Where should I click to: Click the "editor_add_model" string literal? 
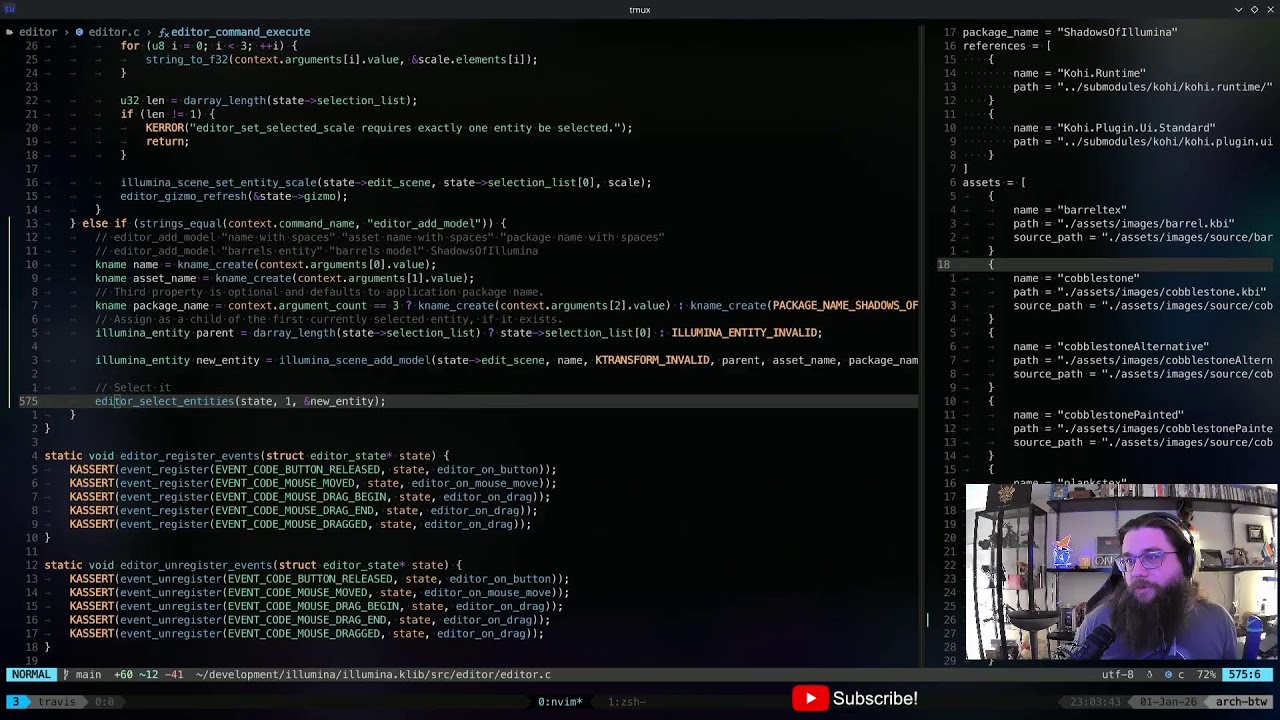[424, 224]
